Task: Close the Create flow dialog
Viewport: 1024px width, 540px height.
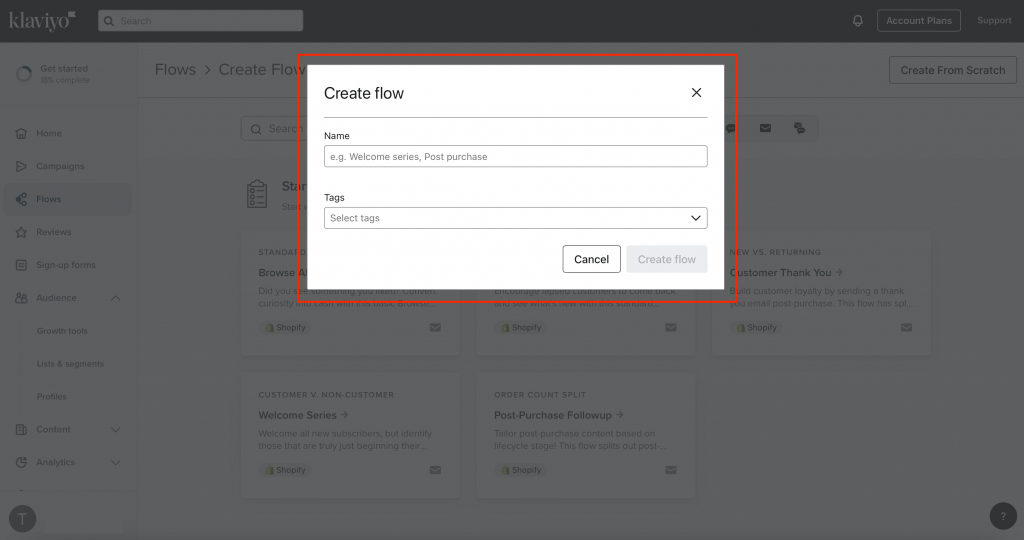Action: tap(696, 93)
